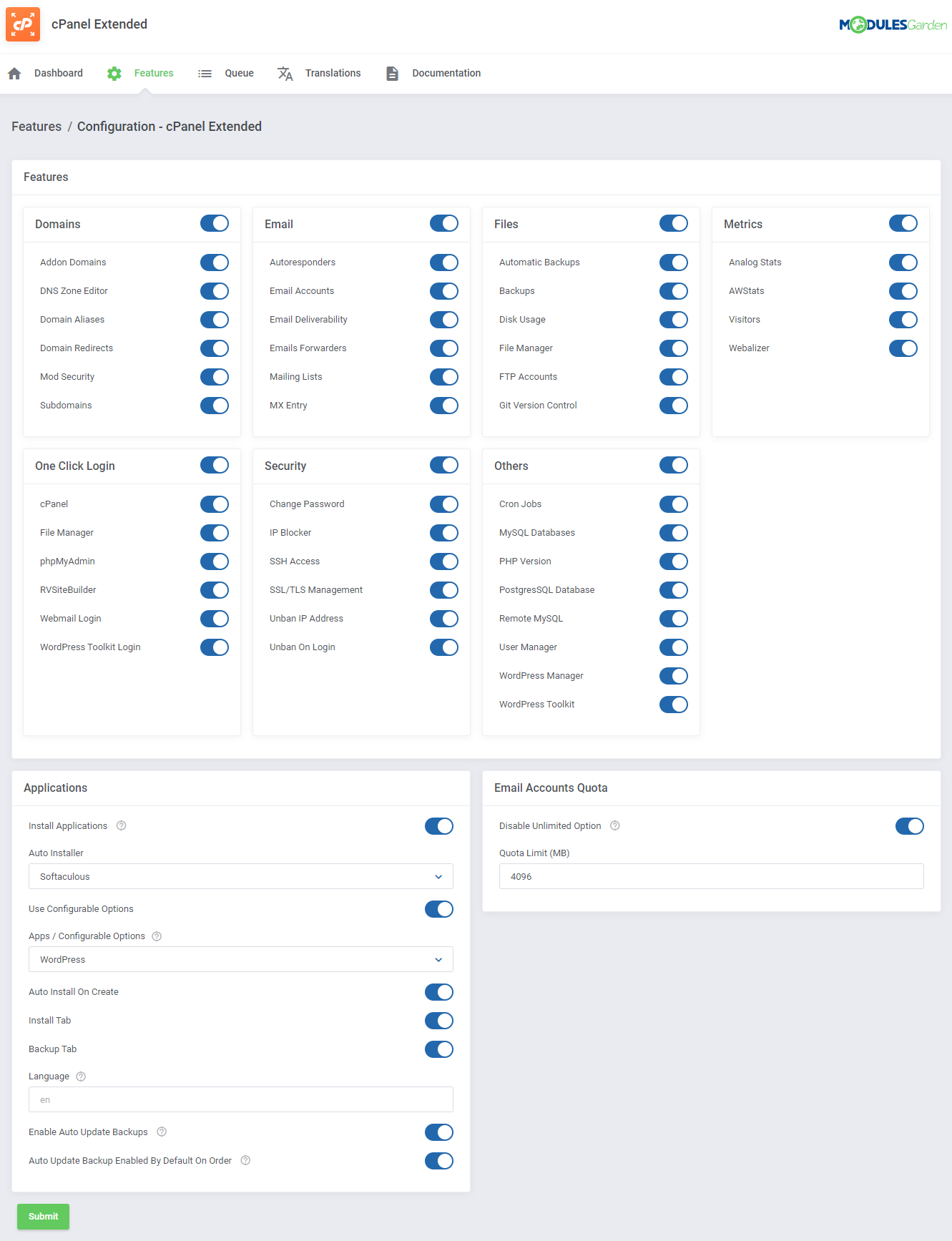This screenshot has width=952, height=1241.
Task: Turn off WordPress Toolkit Login
Action: [x=215, y=647]
